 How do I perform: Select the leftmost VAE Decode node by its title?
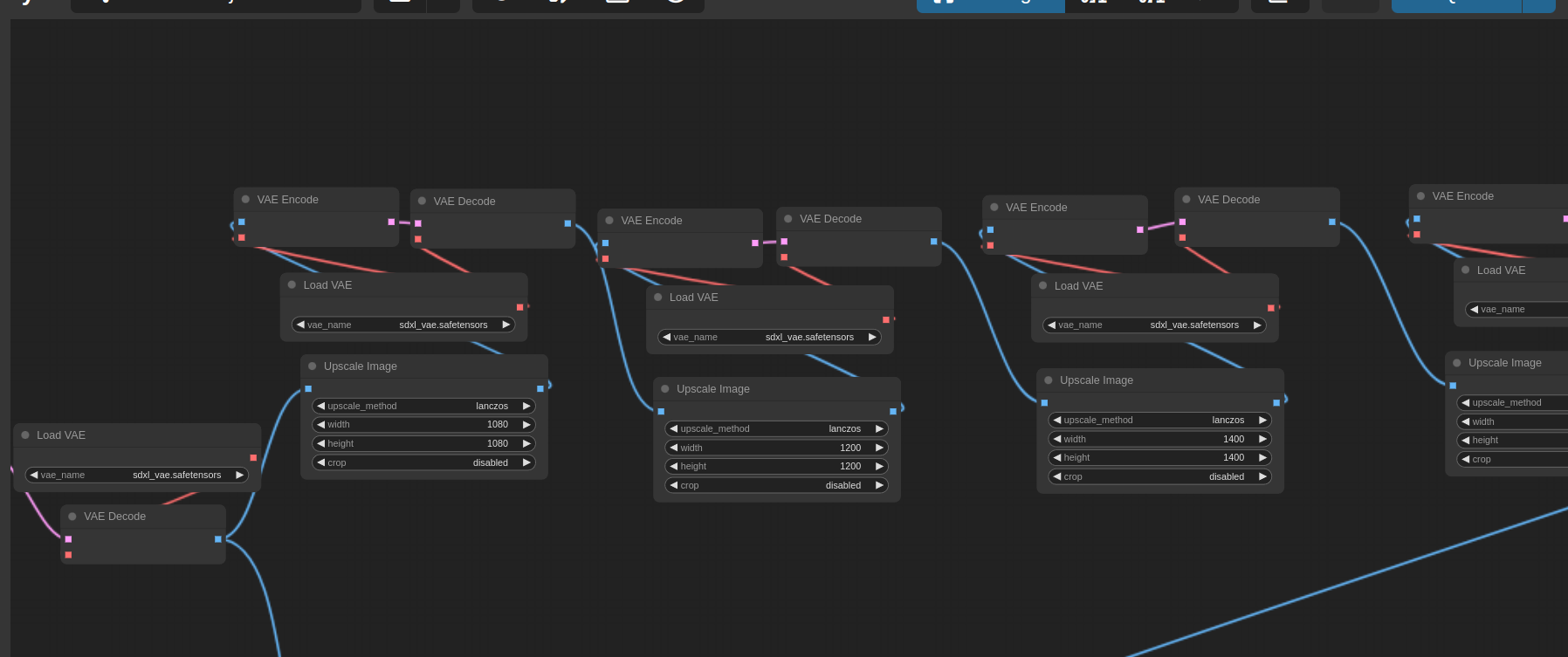point(114,517)
